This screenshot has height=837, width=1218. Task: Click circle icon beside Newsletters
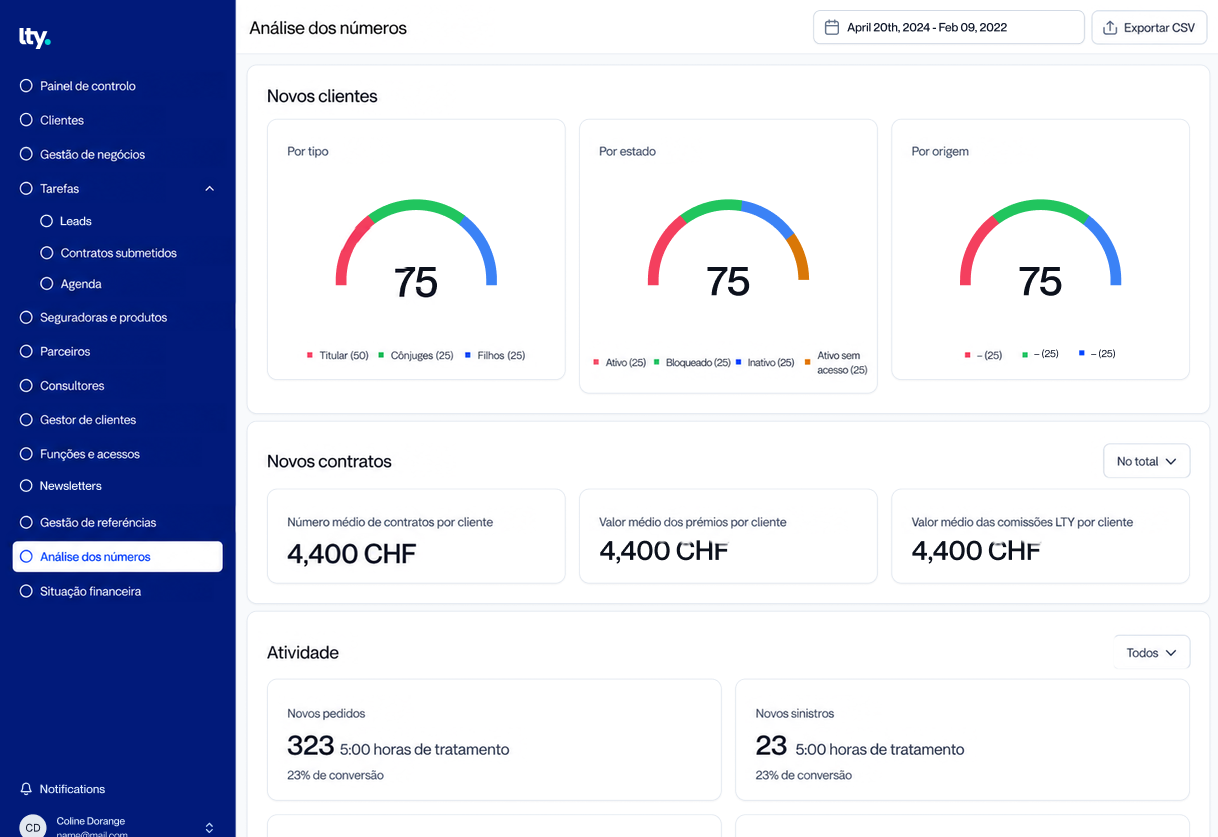point(27,486)
